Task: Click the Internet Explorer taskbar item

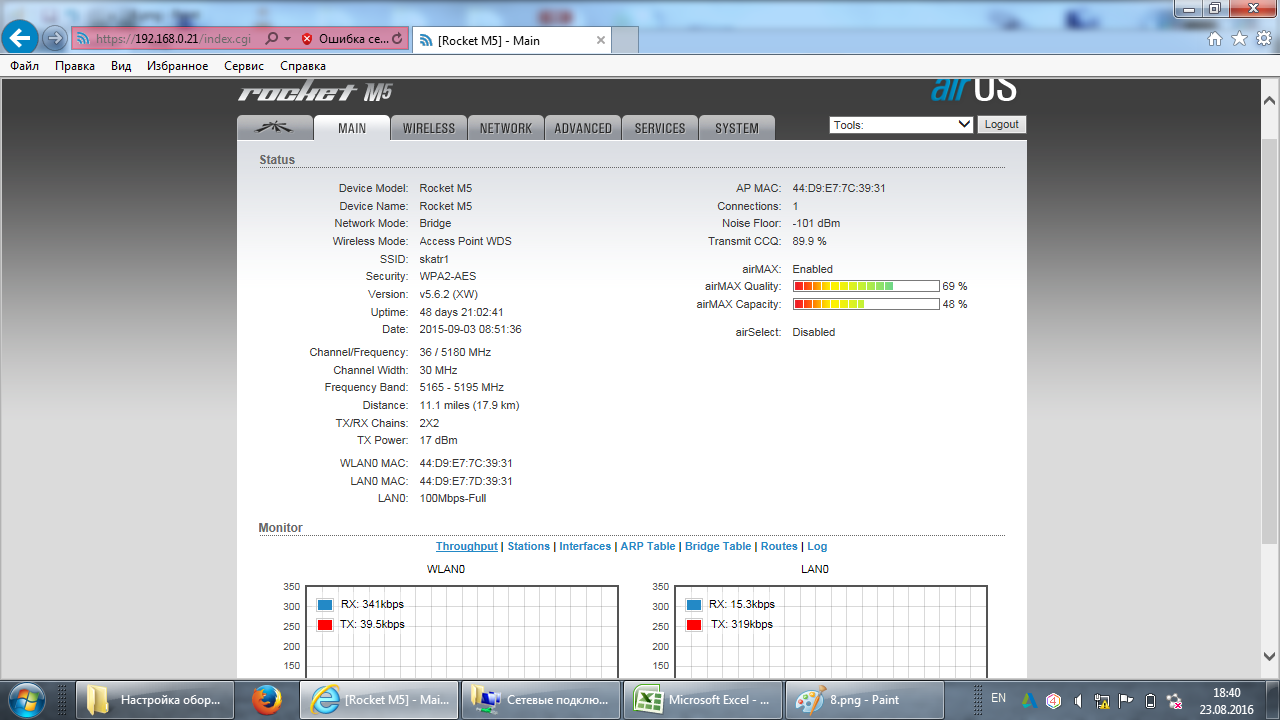Action: click(379, 700)
